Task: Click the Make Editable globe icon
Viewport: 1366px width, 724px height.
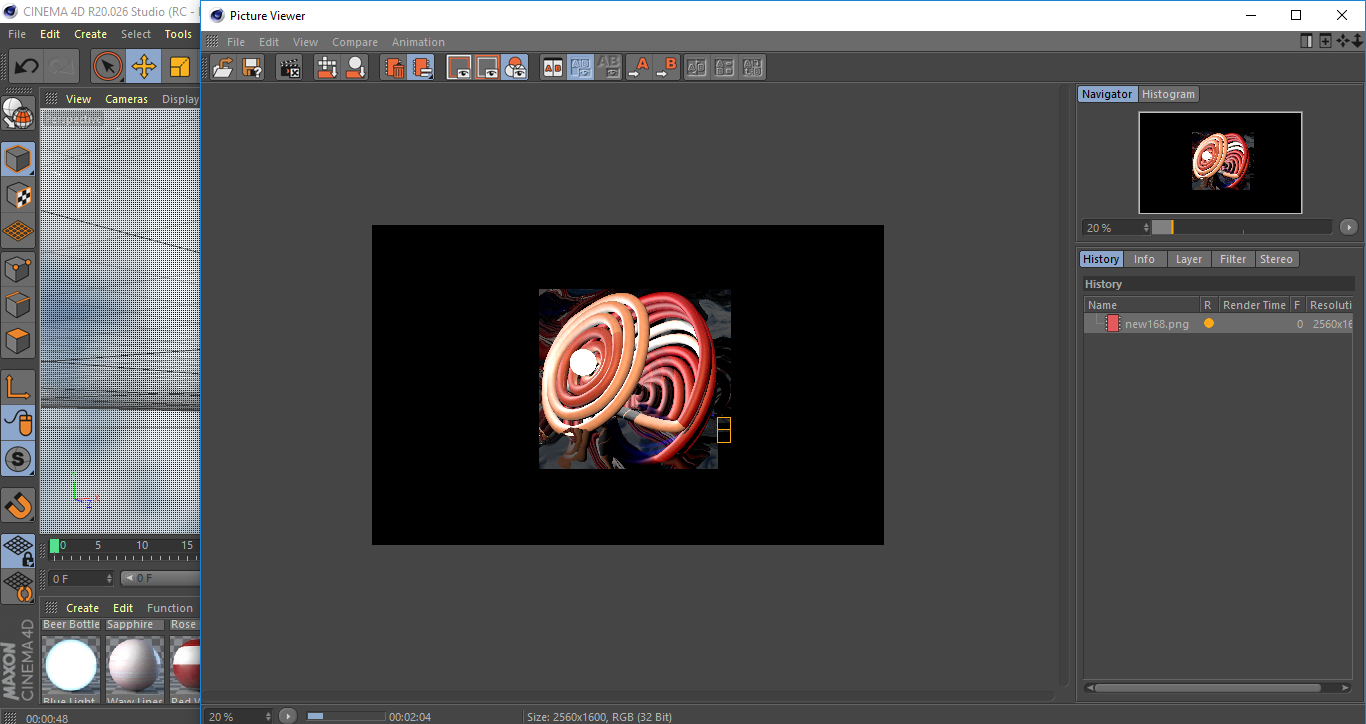Action: click(x=18, y=114)
